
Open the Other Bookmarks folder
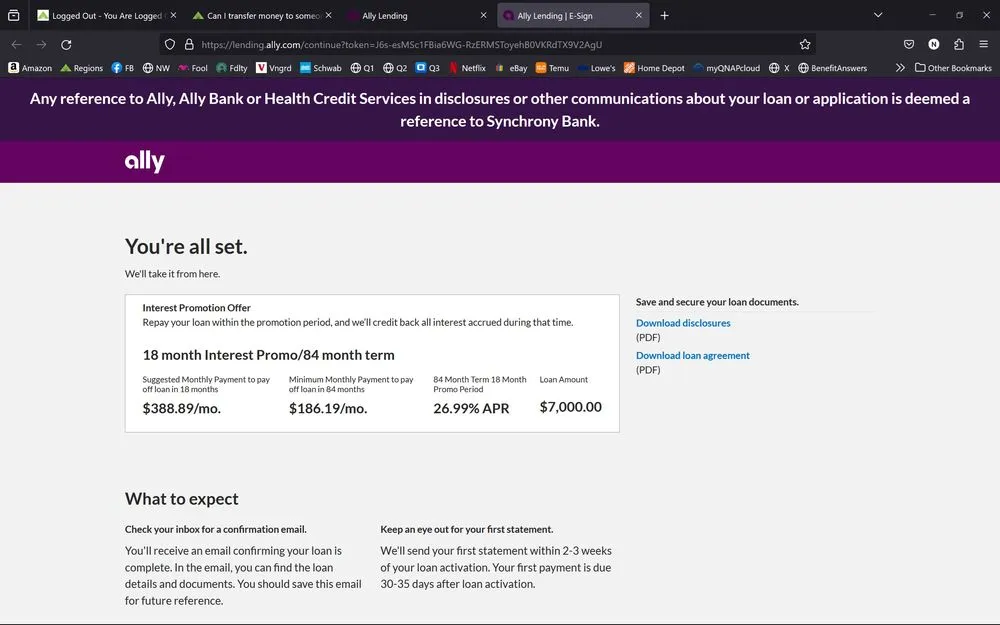pyautogui.click(x=953, y=68)
